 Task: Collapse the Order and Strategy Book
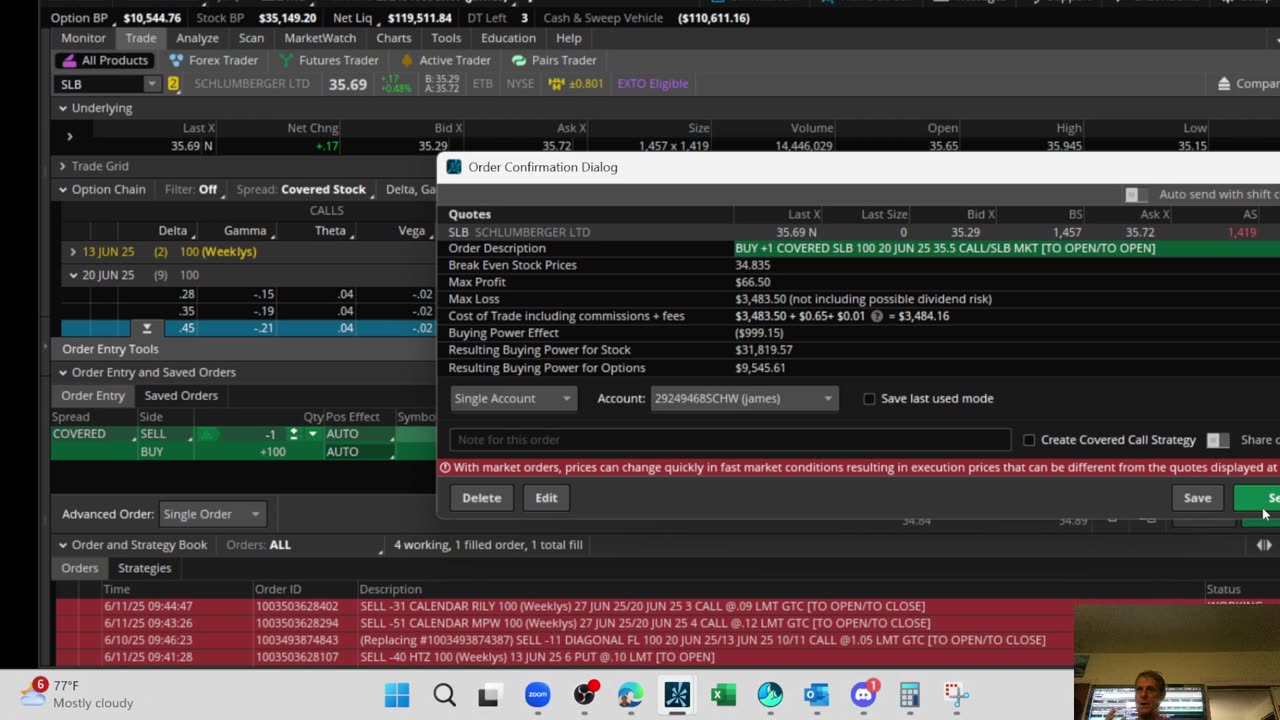(x=63, y=545)
